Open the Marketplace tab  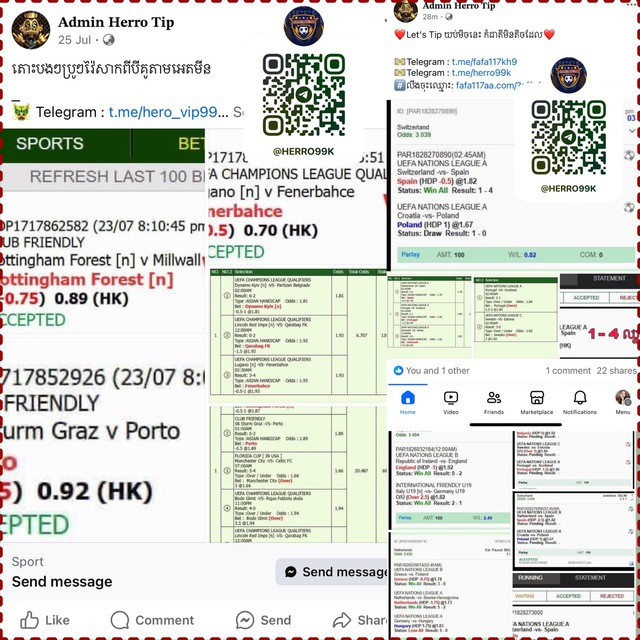(537, 402)
